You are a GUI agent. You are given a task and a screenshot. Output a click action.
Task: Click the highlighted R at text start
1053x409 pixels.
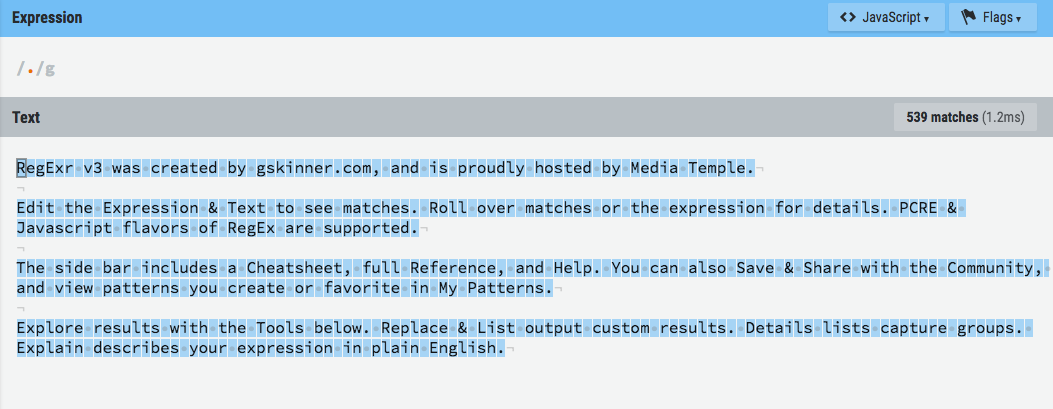[x=21, y=168]
